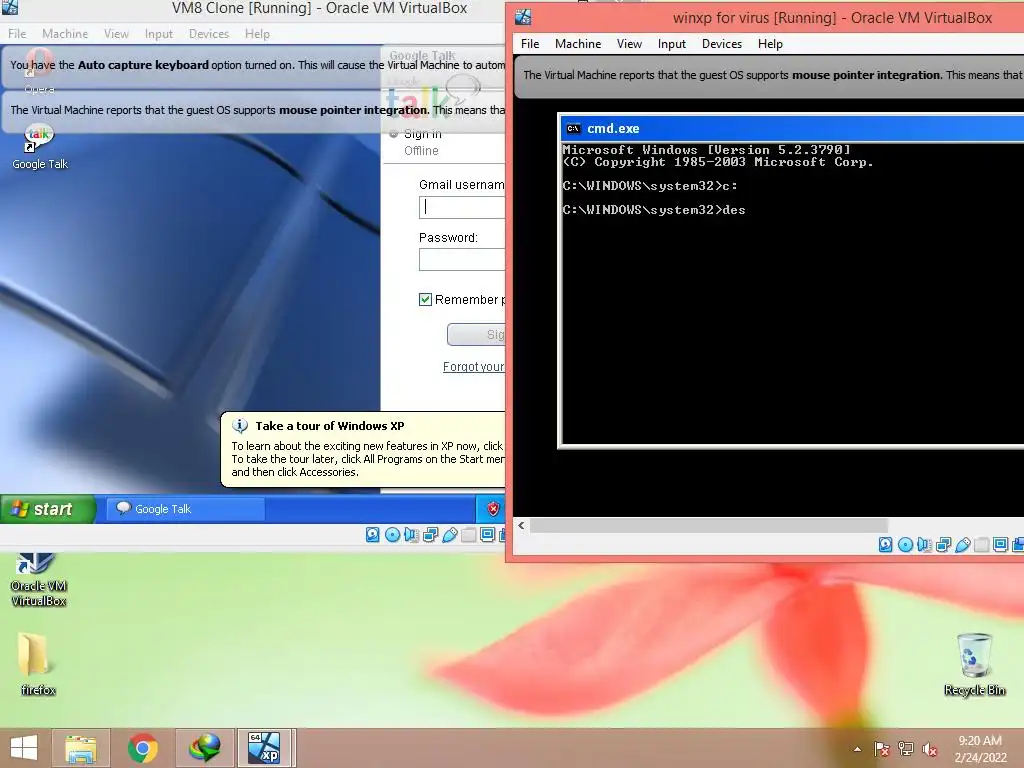Viewport: 1024px width, 768px height.
Task: Click network tray icon
Action: [x=906, y=748]
